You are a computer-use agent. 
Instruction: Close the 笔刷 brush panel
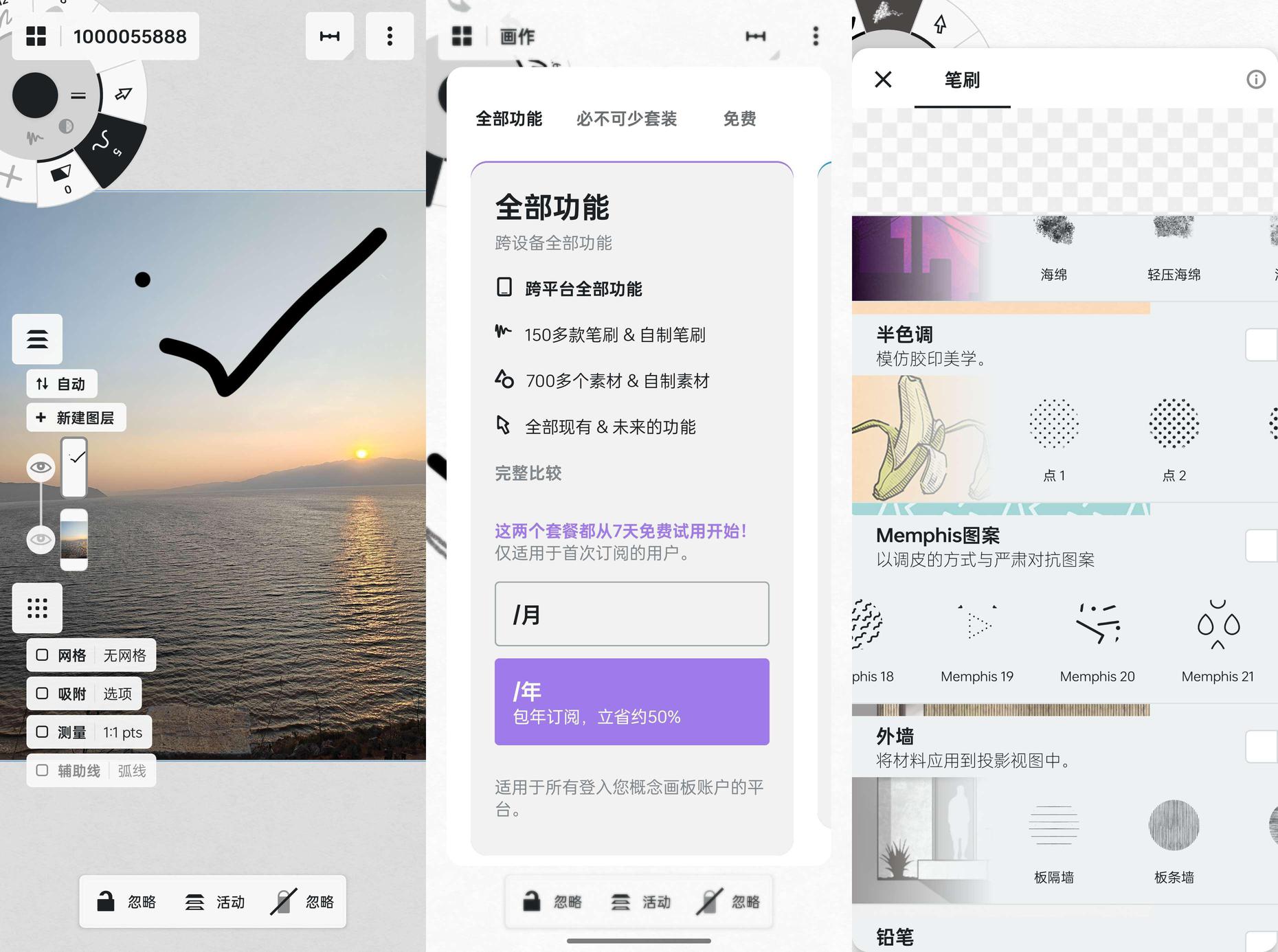(x=884, y=80)
